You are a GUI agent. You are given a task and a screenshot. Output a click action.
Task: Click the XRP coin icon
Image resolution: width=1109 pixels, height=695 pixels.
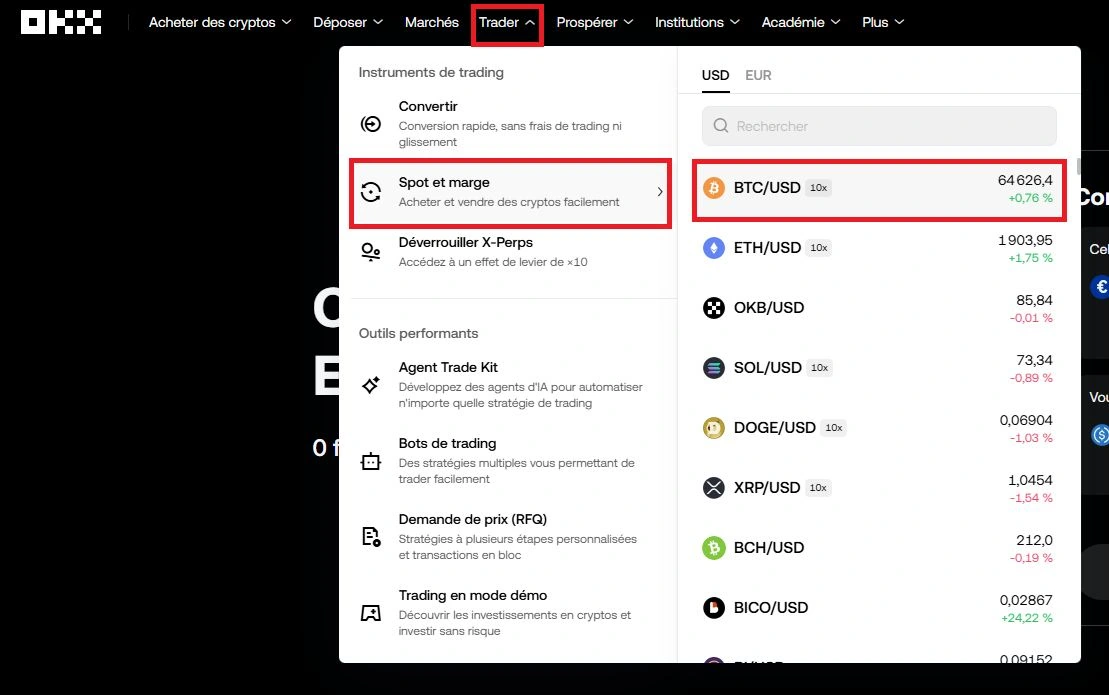coord(714,488)
